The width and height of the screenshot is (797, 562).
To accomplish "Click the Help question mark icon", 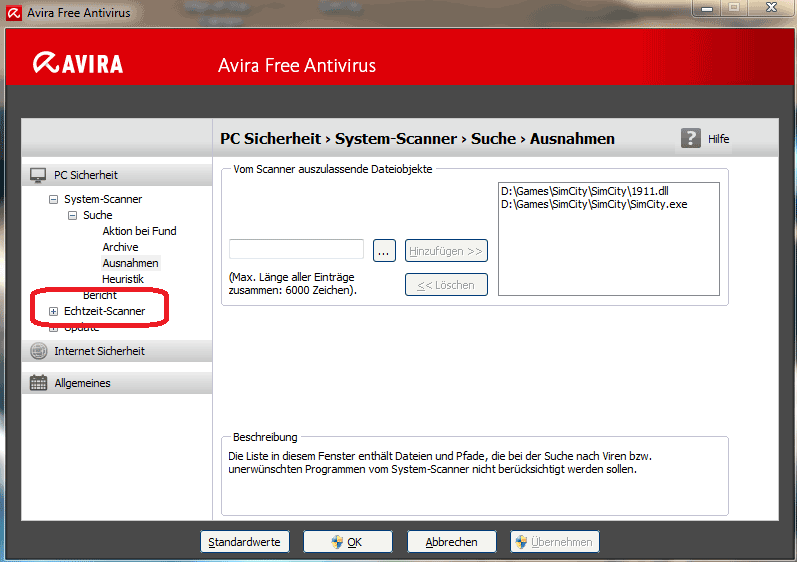I will pyautogui.click(x=691, y=139).
